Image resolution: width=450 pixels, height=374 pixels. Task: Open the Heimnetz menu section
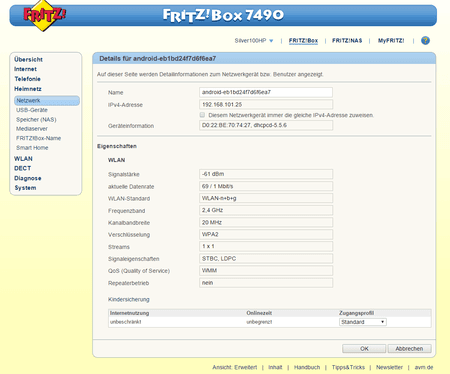click(x=28, y=89)
